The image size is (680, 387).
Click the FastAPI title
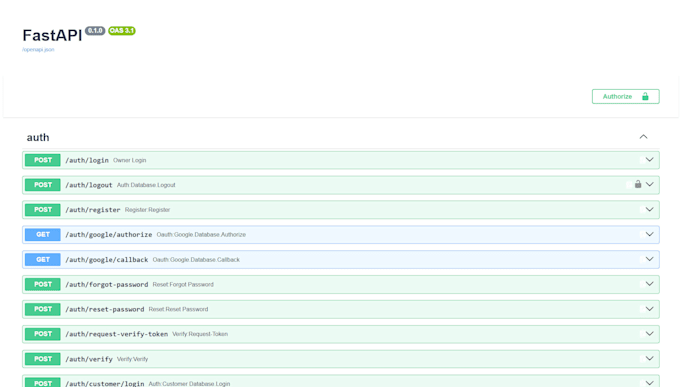52,35
